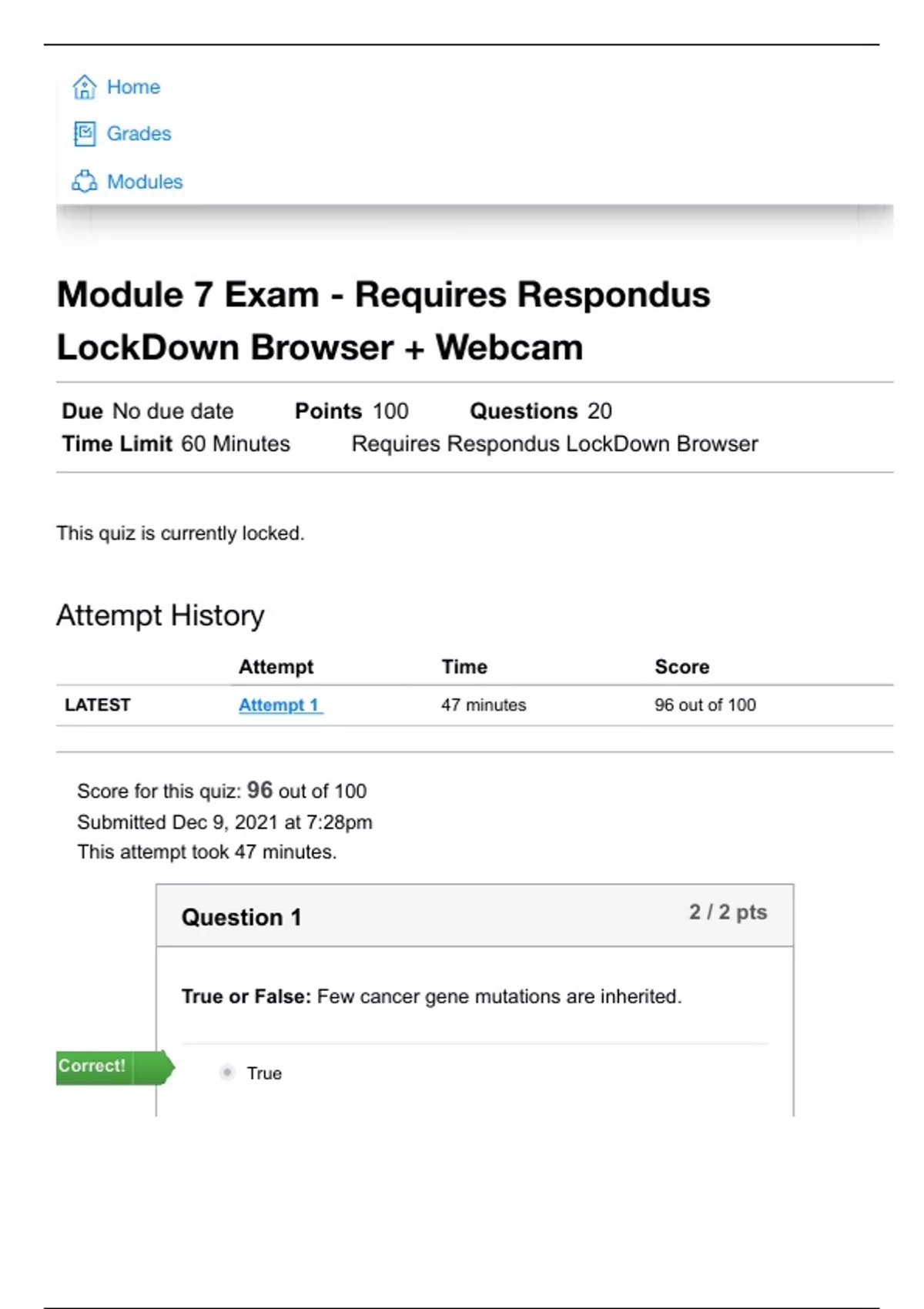The image size is (924, 1309).
Task: Click the LATEST row label
Action: [98, 705]
